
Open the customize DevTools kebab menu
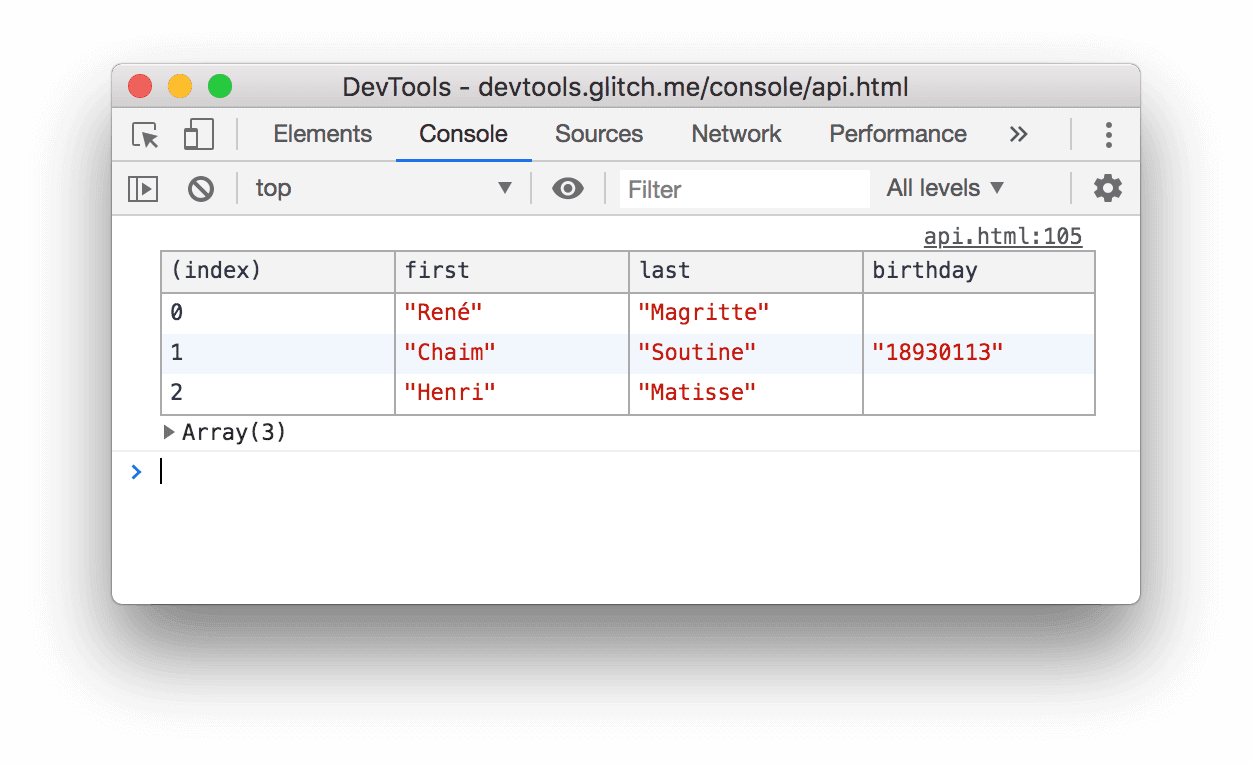coord(1109,134)
